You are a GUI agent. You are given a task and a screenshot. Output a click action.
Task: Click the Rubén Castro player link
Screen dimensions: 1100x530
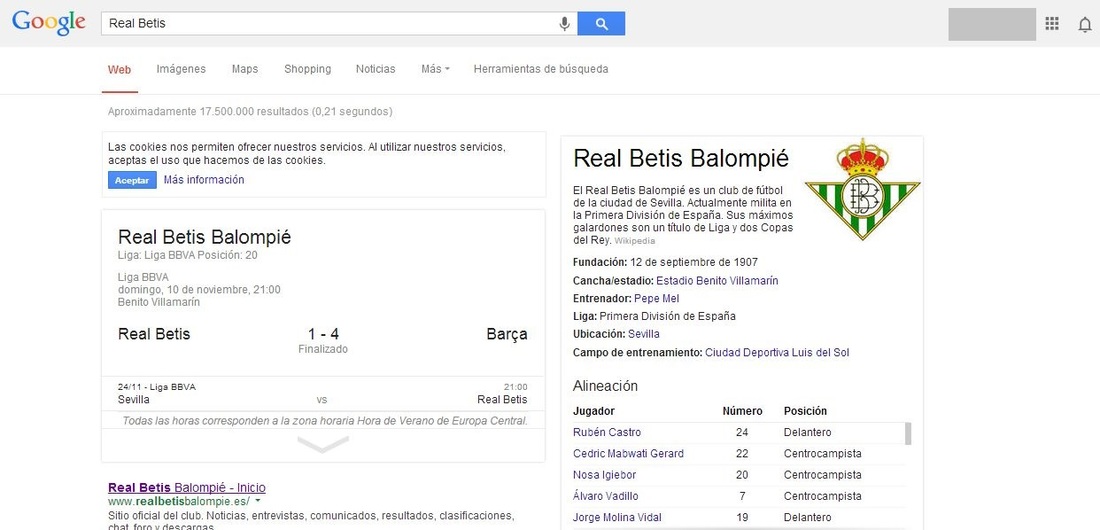tap(607, 432)
